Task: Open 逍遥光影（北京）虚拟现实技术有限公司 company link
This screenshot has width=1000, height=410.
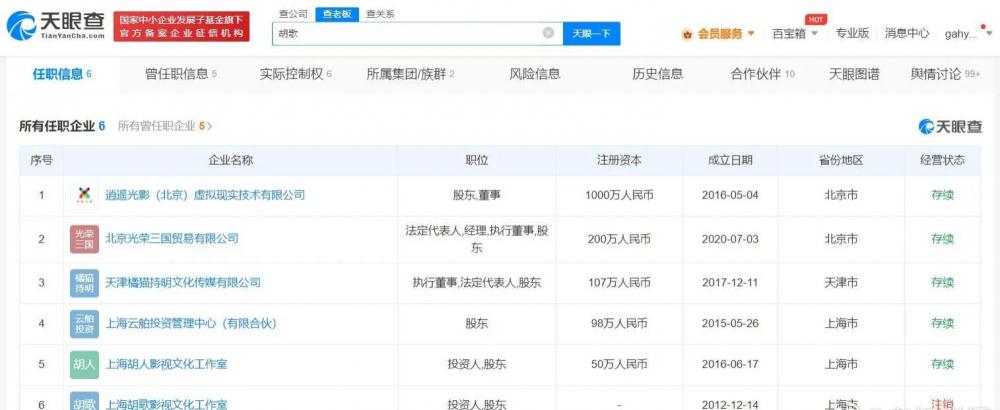Action: pos(205,195)
